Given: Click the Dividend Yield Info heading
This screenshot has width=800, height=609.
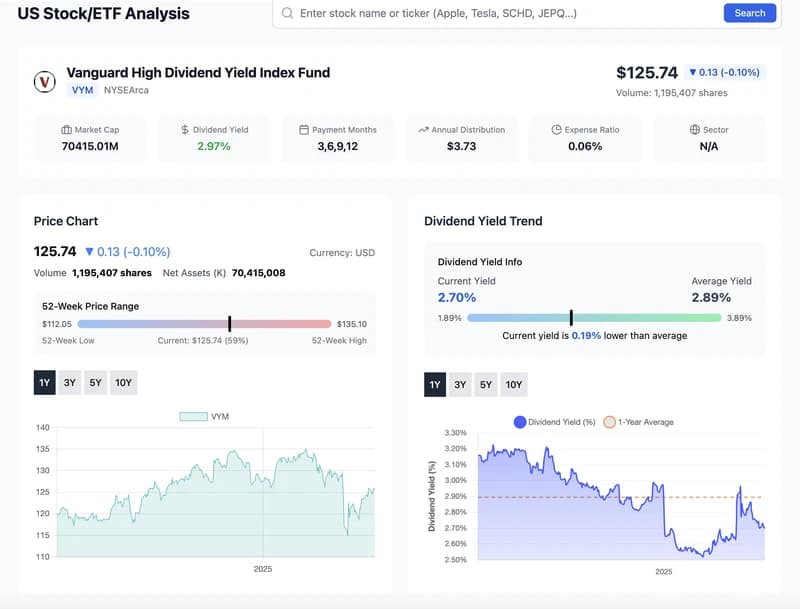Looking at the screenshot, I should pyautogui.click(x=480, y=262).
